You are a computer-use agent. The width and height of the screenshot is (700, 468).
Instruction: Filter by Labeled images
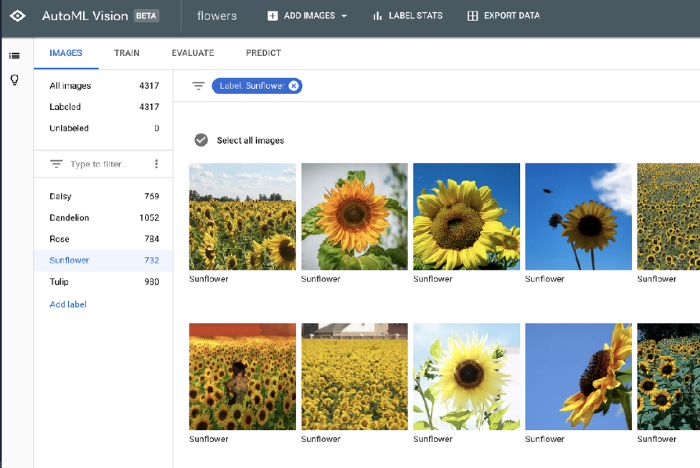tap(104, 107)
